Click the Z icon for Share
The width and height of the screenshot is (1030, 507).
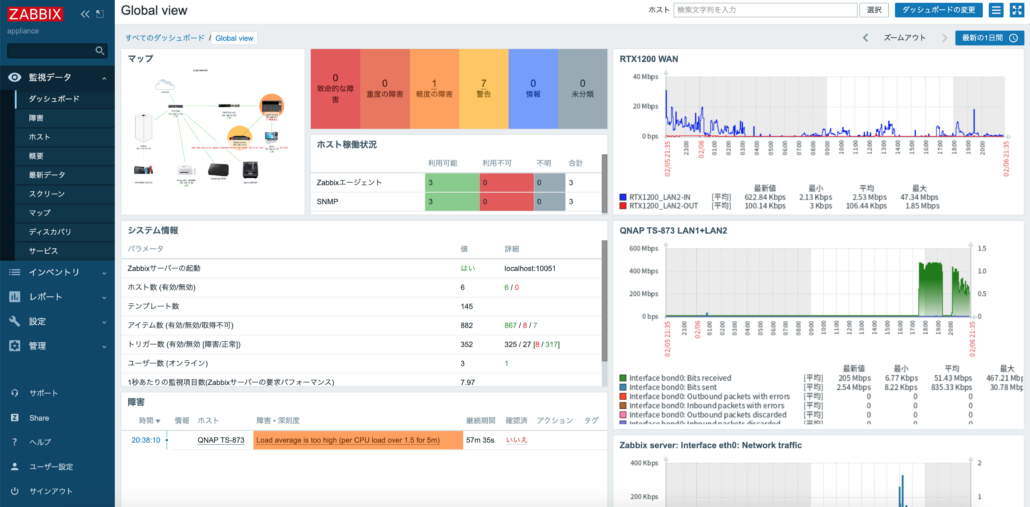(x=14, y=418)
